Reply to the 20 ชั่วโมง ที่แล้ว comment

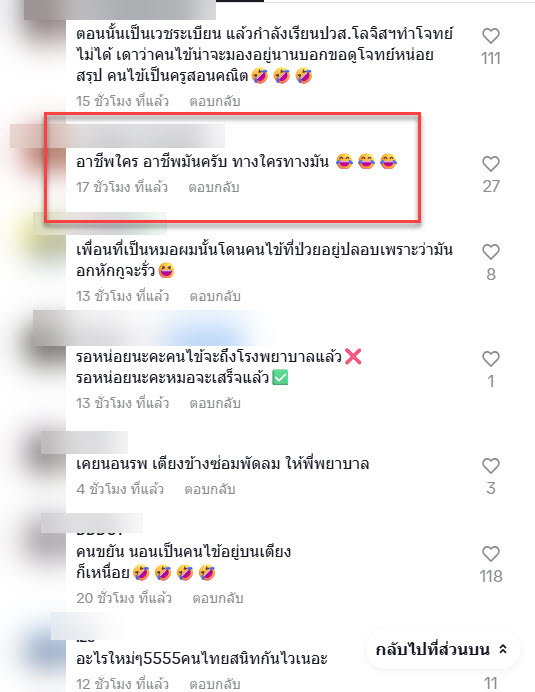pyautogui.click(x=218, y=598)
